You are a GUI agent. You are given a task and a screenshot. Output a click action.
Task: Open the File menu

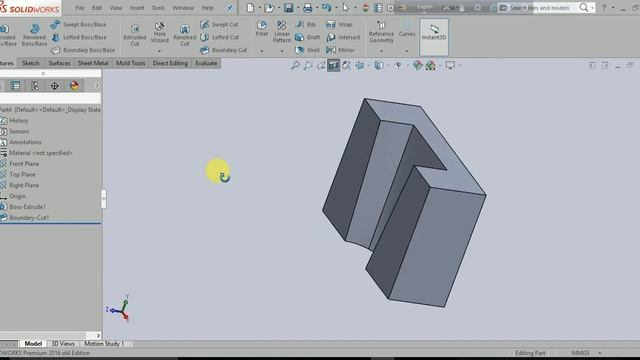[x=80, y=8]
